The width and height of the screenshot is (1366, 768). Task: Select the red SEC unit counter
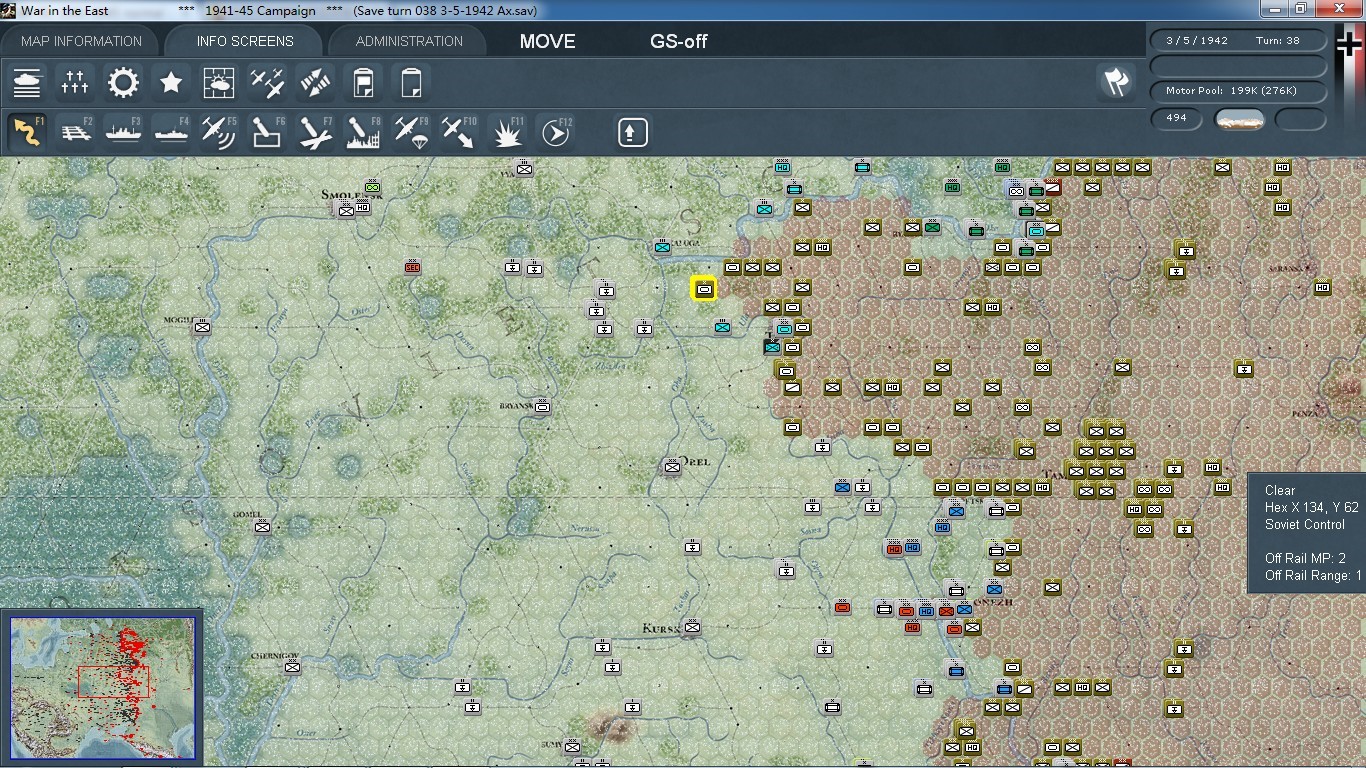[x=412, y=268]
